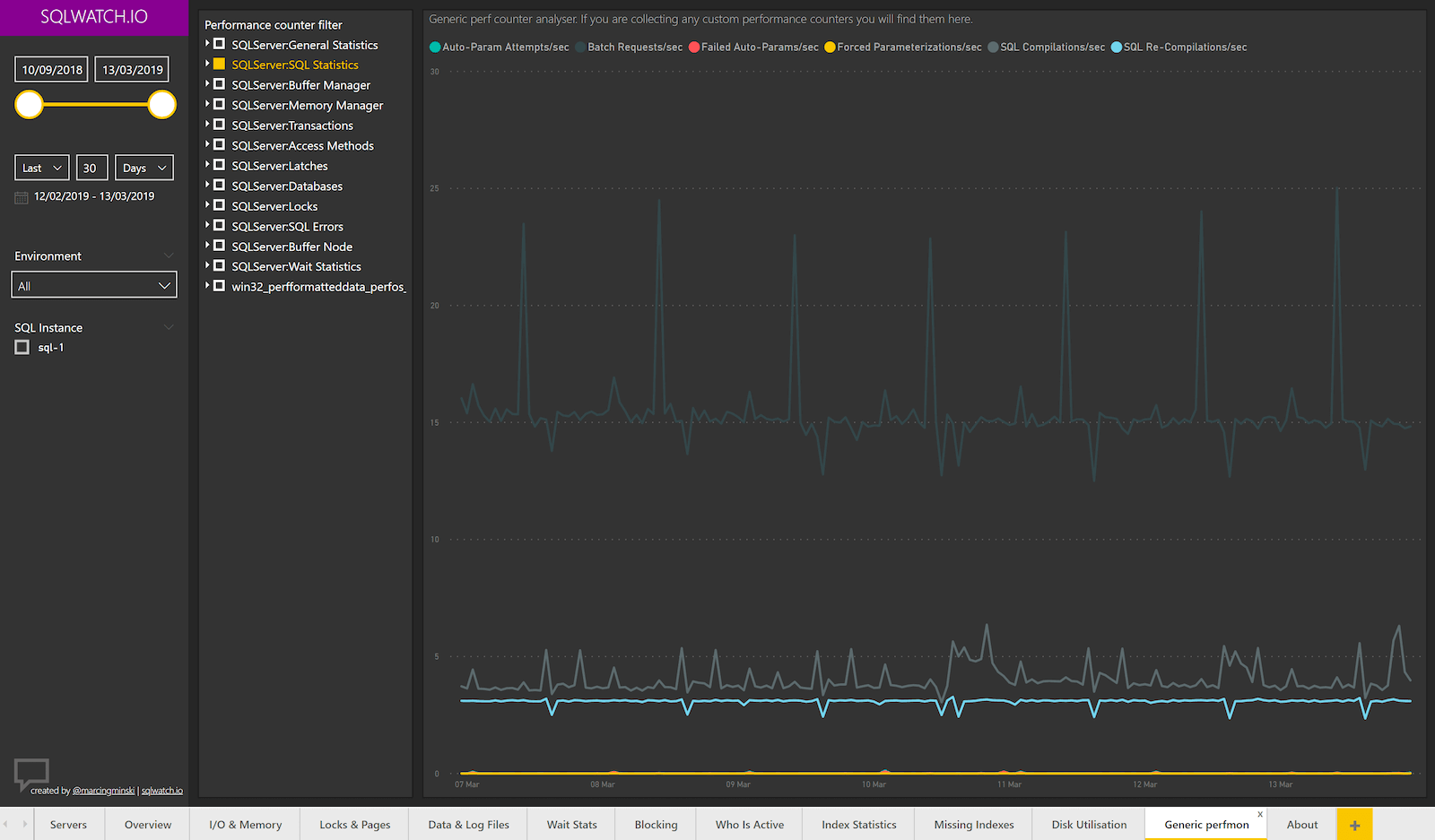
Task: Open the Last relative date dropdown
Action: 42,168
